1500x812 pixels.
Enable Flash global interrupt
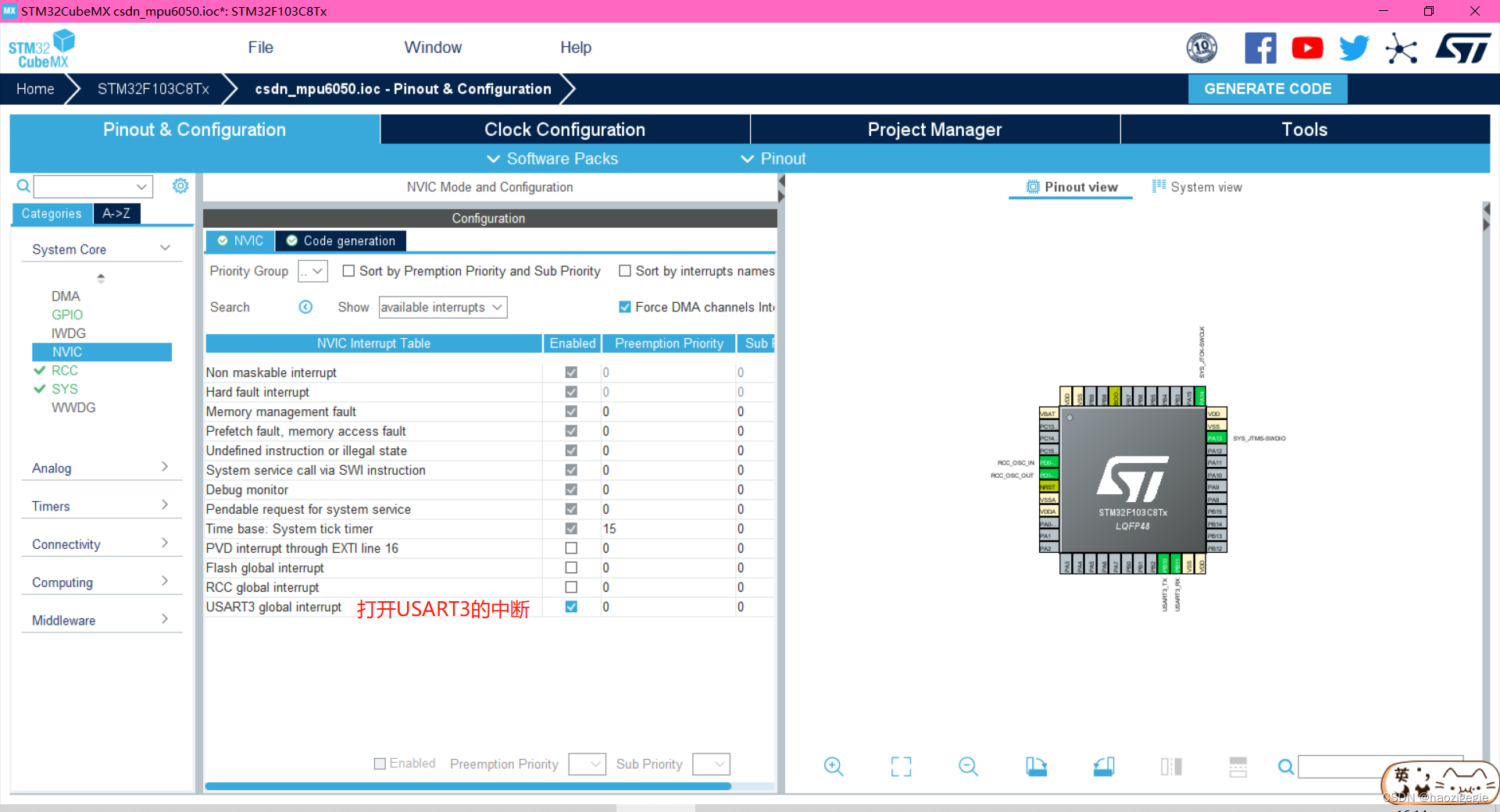[571, 568]
